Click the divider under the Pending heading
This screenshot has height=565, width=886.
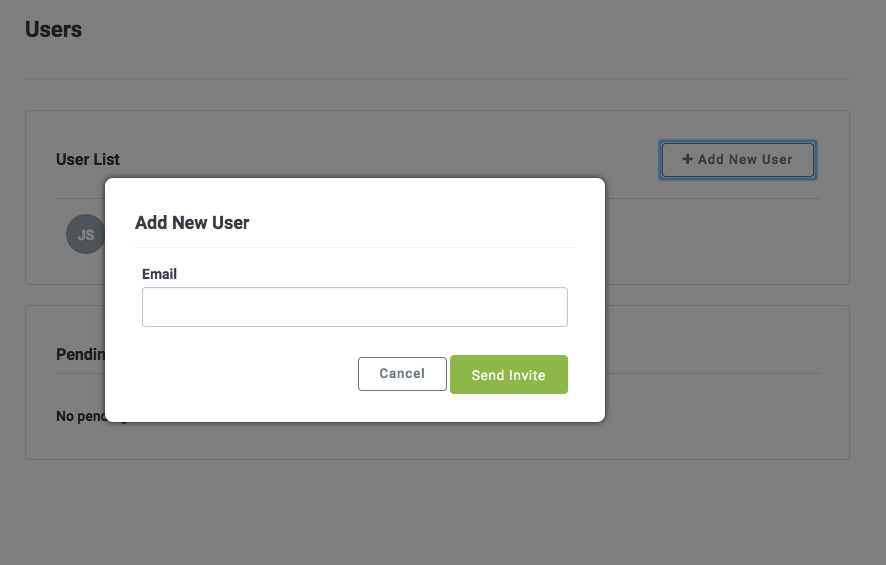711,373
